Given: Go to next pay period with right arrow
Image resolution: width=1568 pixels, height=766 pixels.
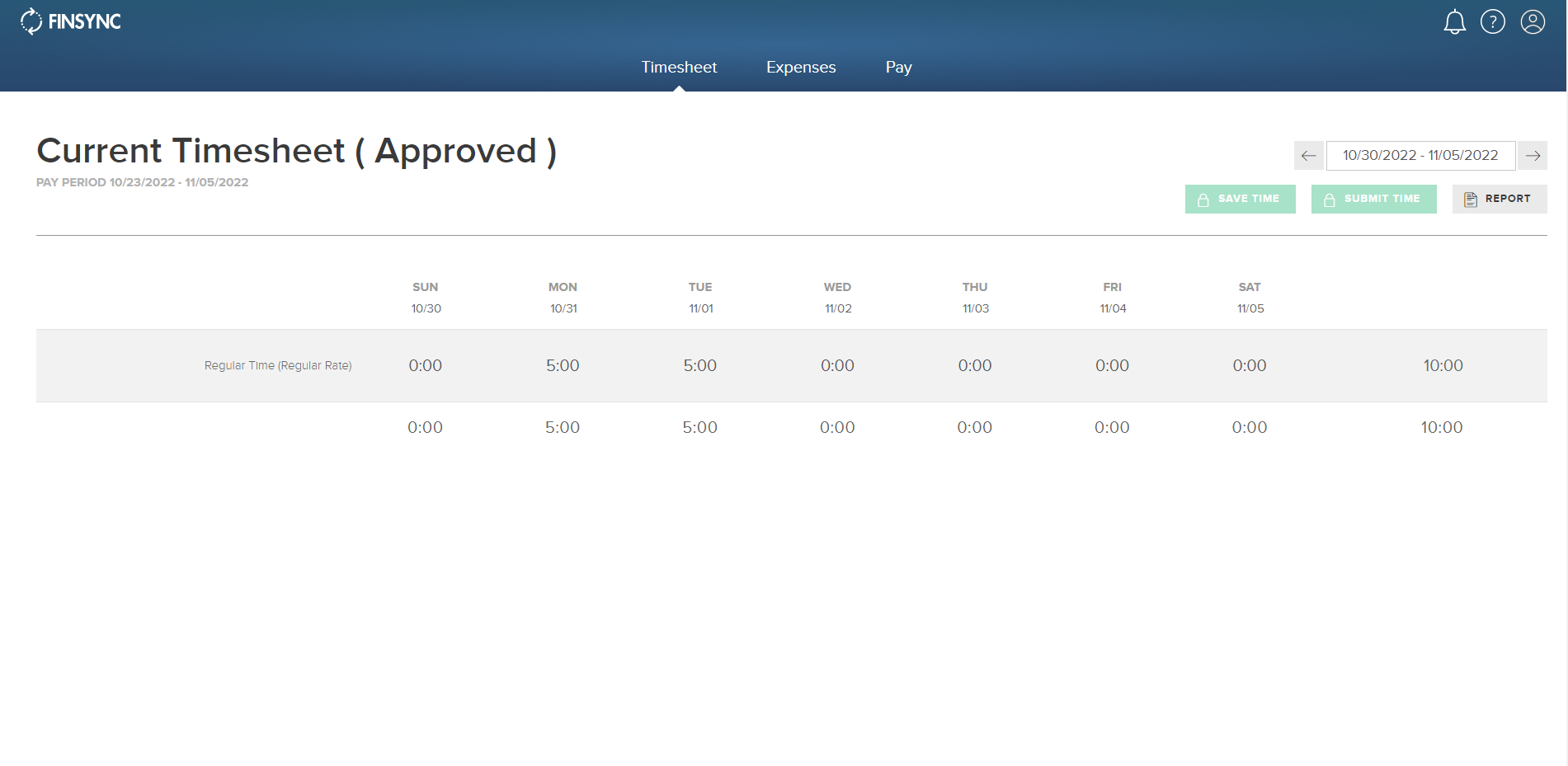Looking at the screenshot, I should (x=1533, y=155).
